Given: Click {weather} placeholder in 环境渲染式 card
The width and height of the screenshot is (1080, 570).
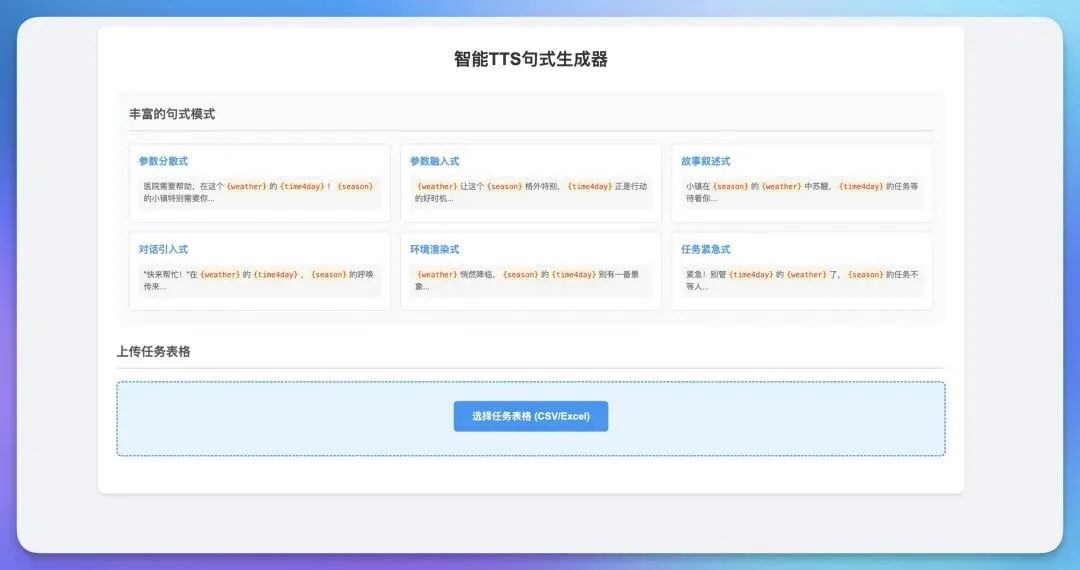Looking at the screenshot, I should 437,274.
